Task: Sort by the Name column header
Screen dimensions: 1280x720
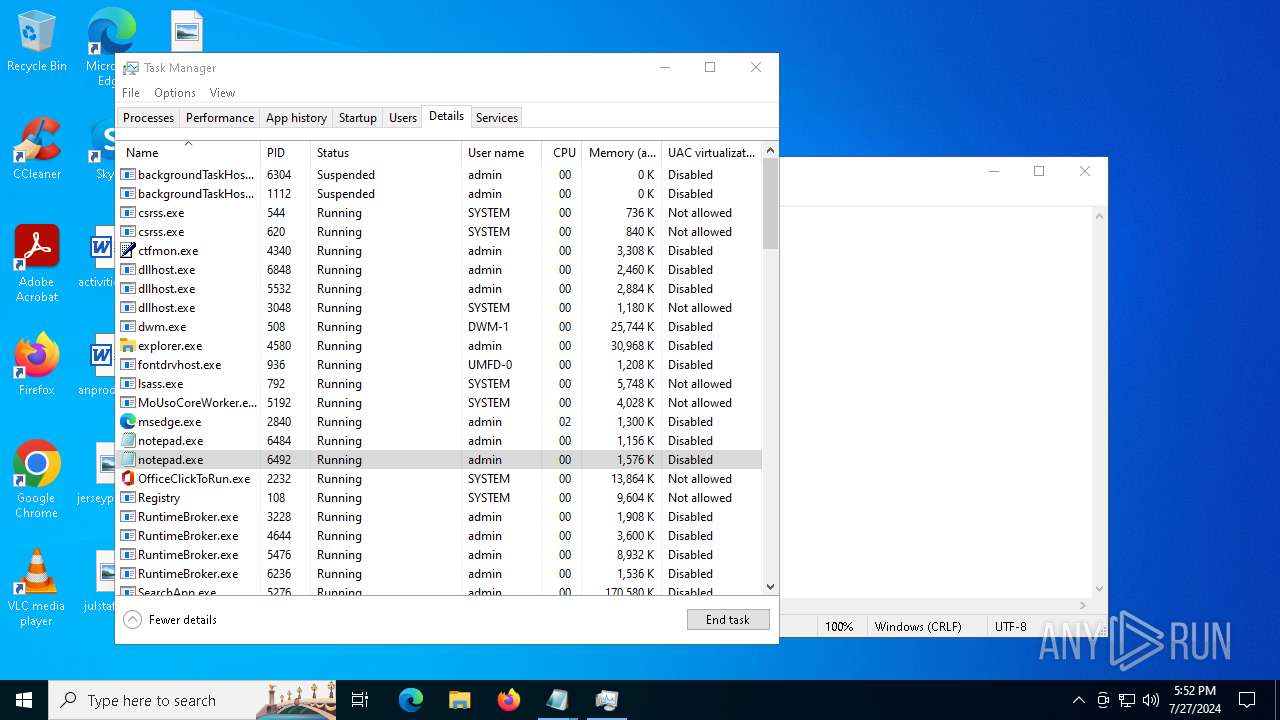Action: coord(188,152)
